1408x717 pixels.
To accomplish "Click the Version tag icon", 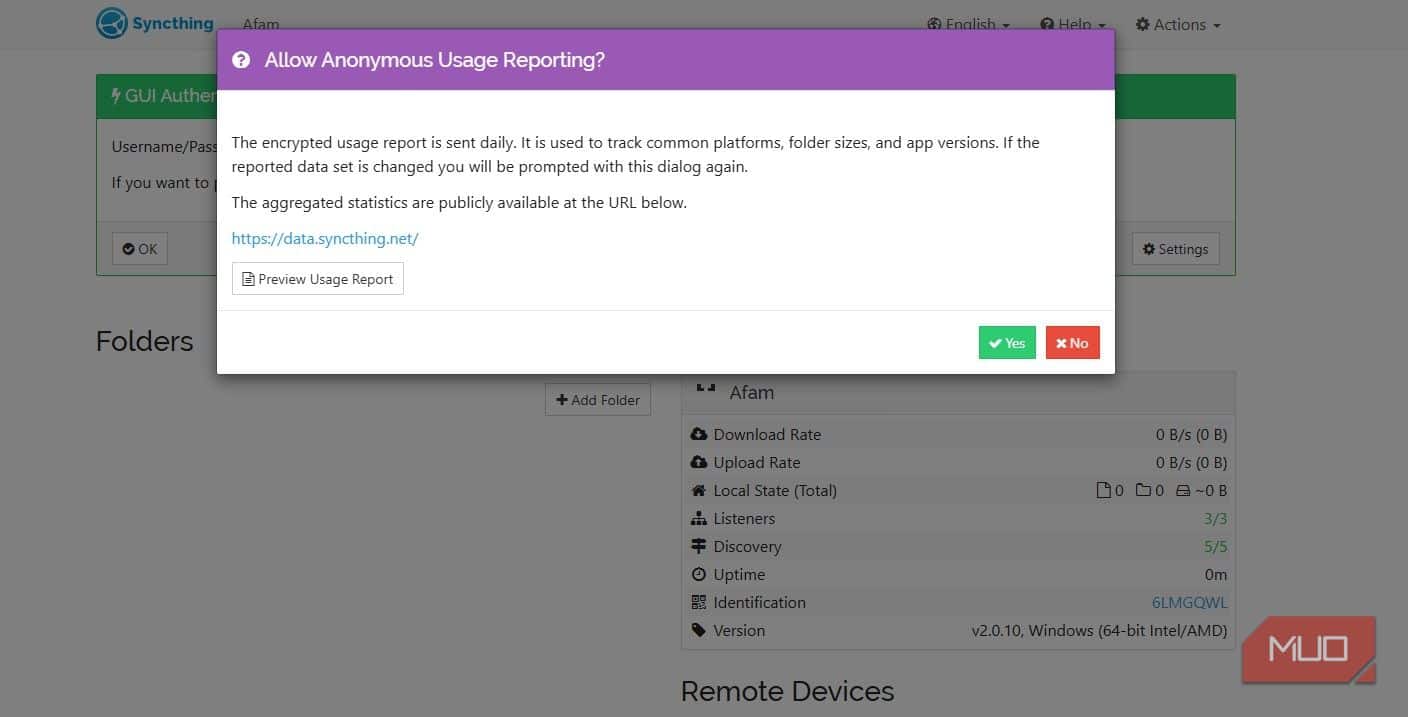I will point(699,630).
